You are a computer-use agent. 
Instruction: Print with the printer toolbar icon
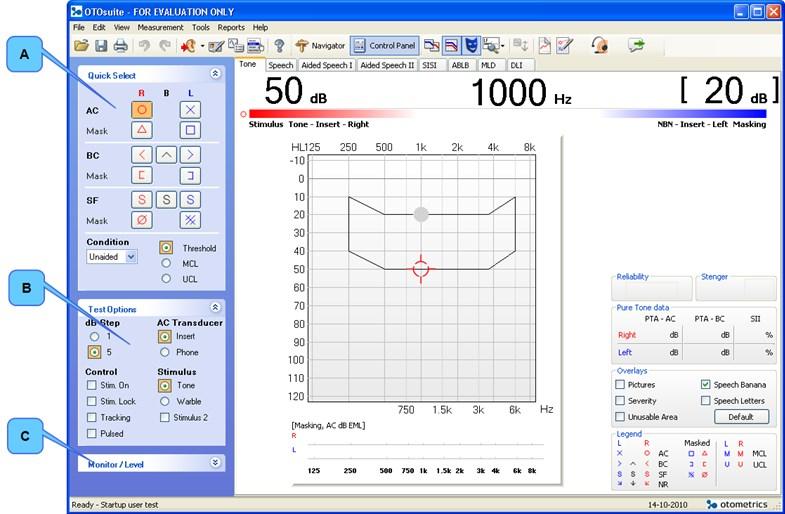pyautogui.click(x=121, y=46)
